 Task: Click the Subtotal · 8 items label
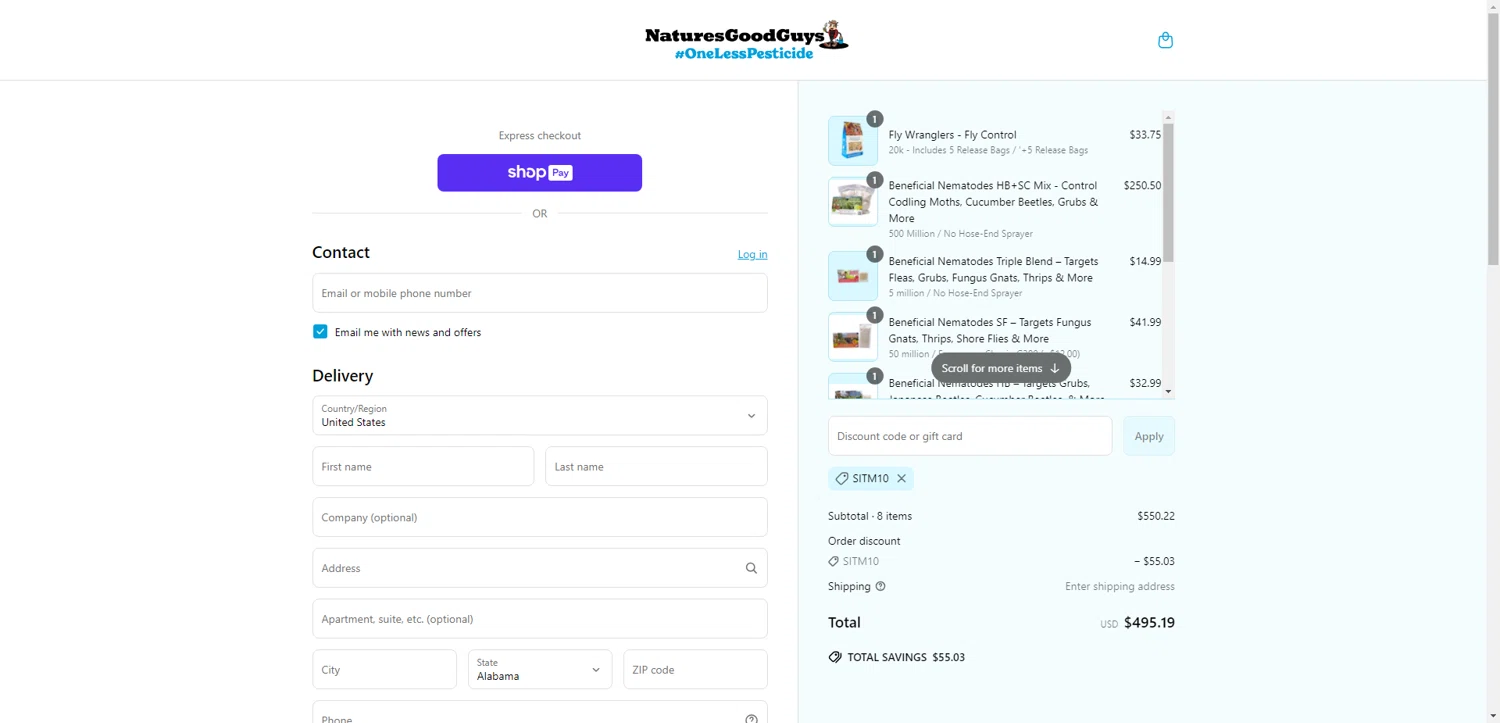click(870, 517)
